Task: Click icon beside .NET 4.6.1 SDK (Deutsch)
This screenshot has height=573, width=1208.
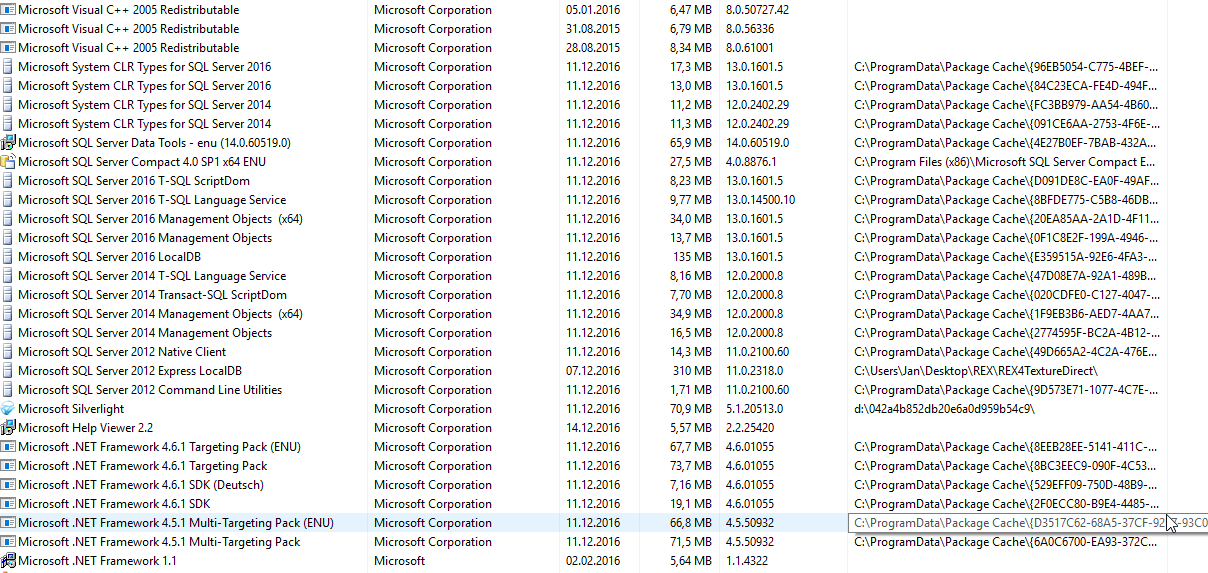Action: pyautogui.click(x=8, y=485)
